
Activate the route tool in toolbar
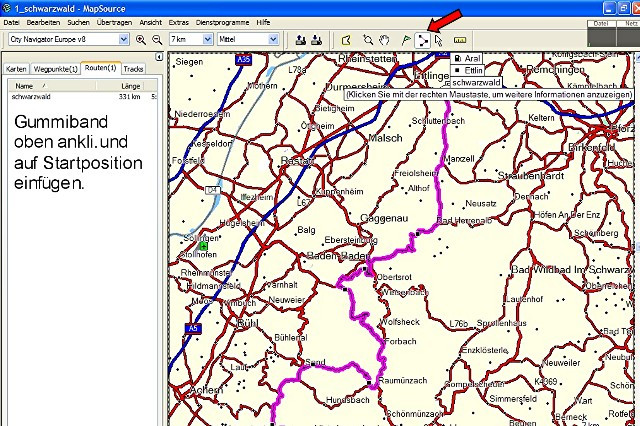pos(423,39)
